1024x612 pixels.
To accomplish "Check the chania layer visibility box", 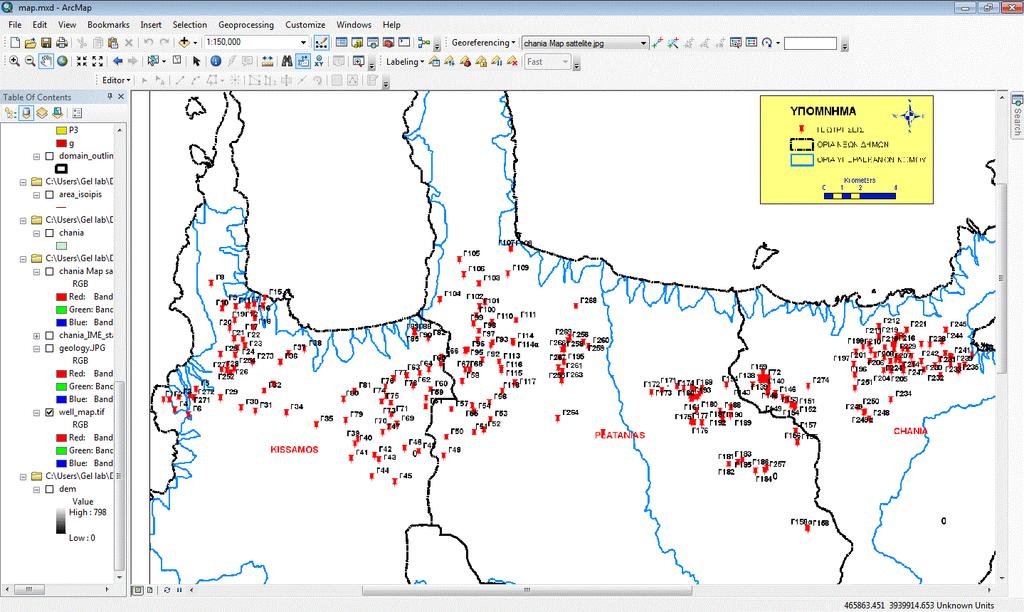I will (50, 233).
